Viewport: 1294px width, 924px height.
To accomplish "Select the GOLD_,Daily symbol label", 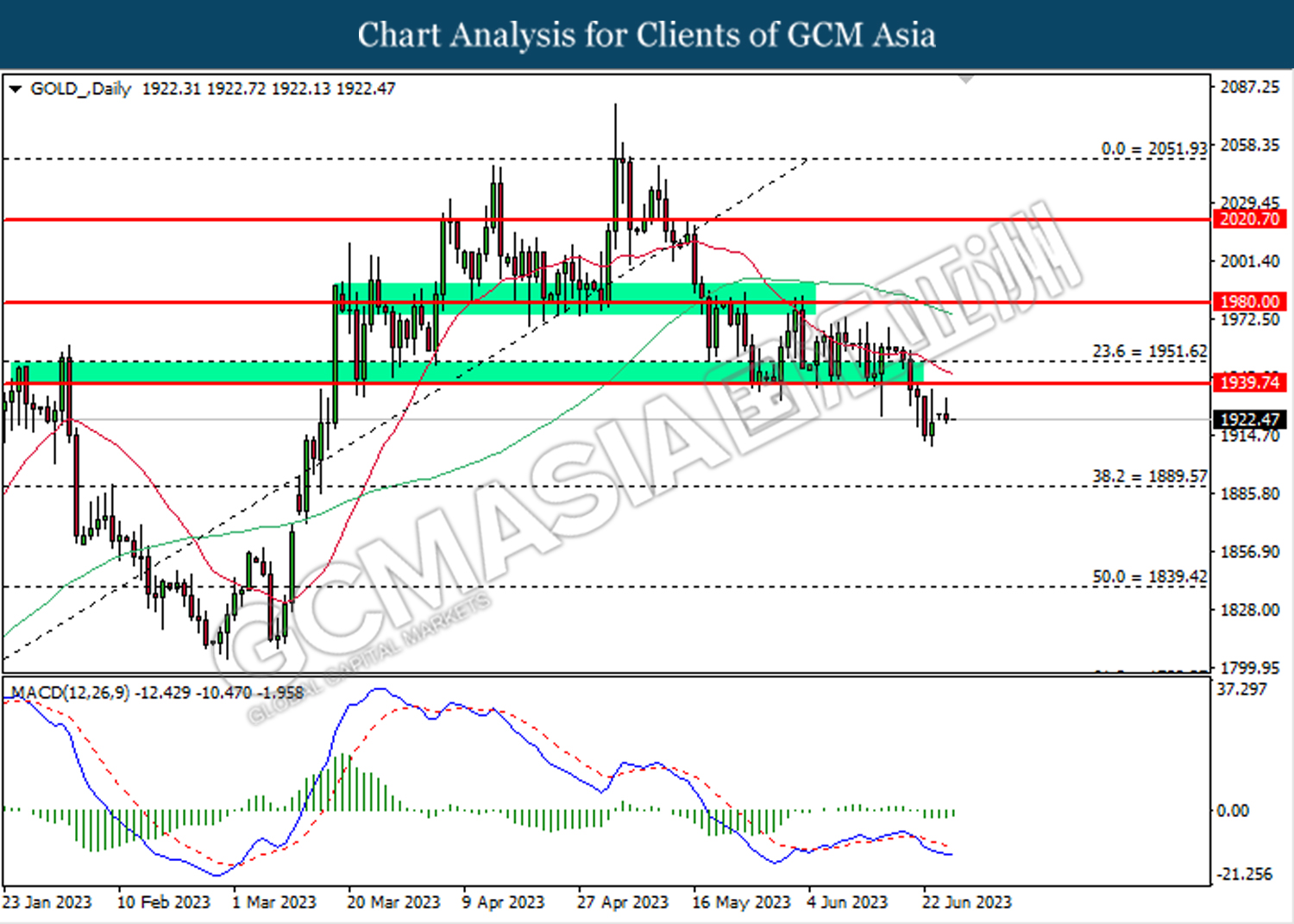I will [80, 89].
